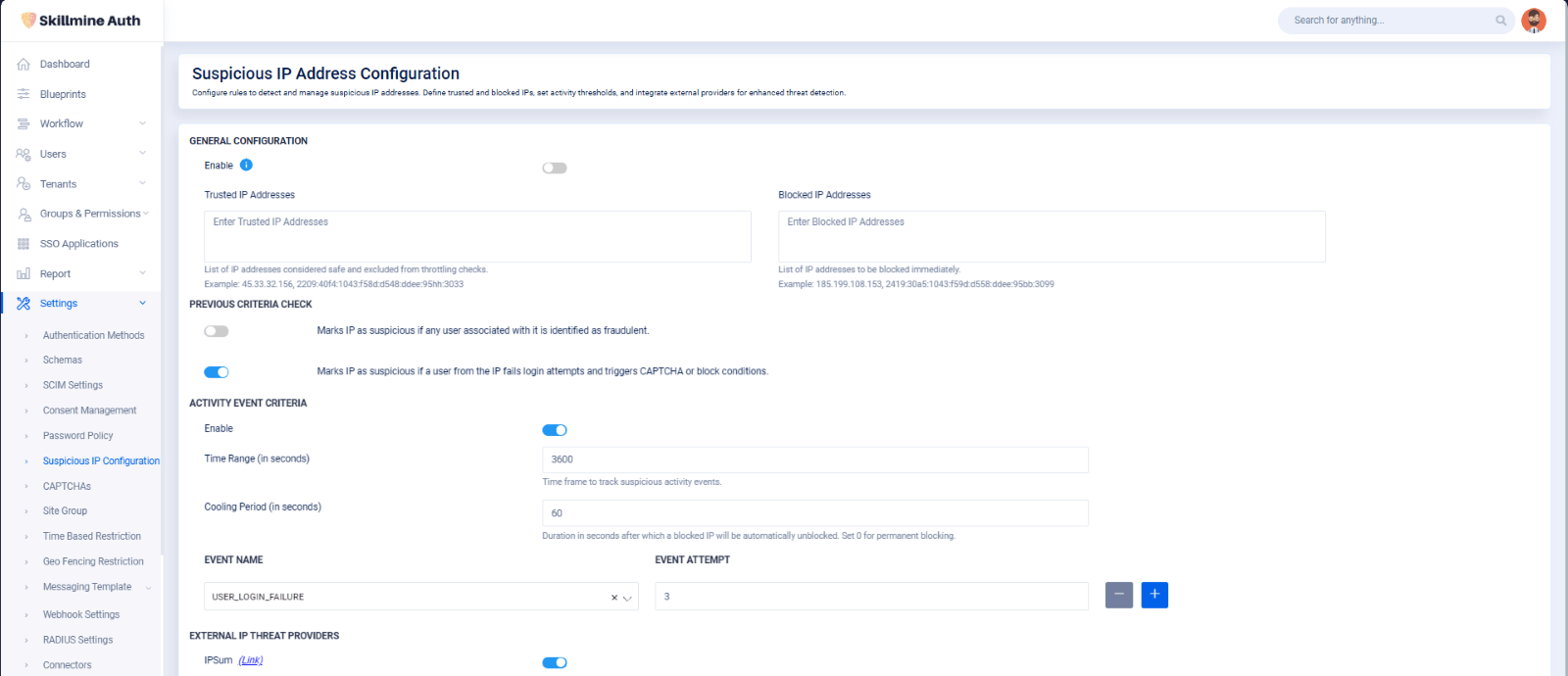Expand the Users menu chevron
1568x676 pixels.
tap(143, 153)
